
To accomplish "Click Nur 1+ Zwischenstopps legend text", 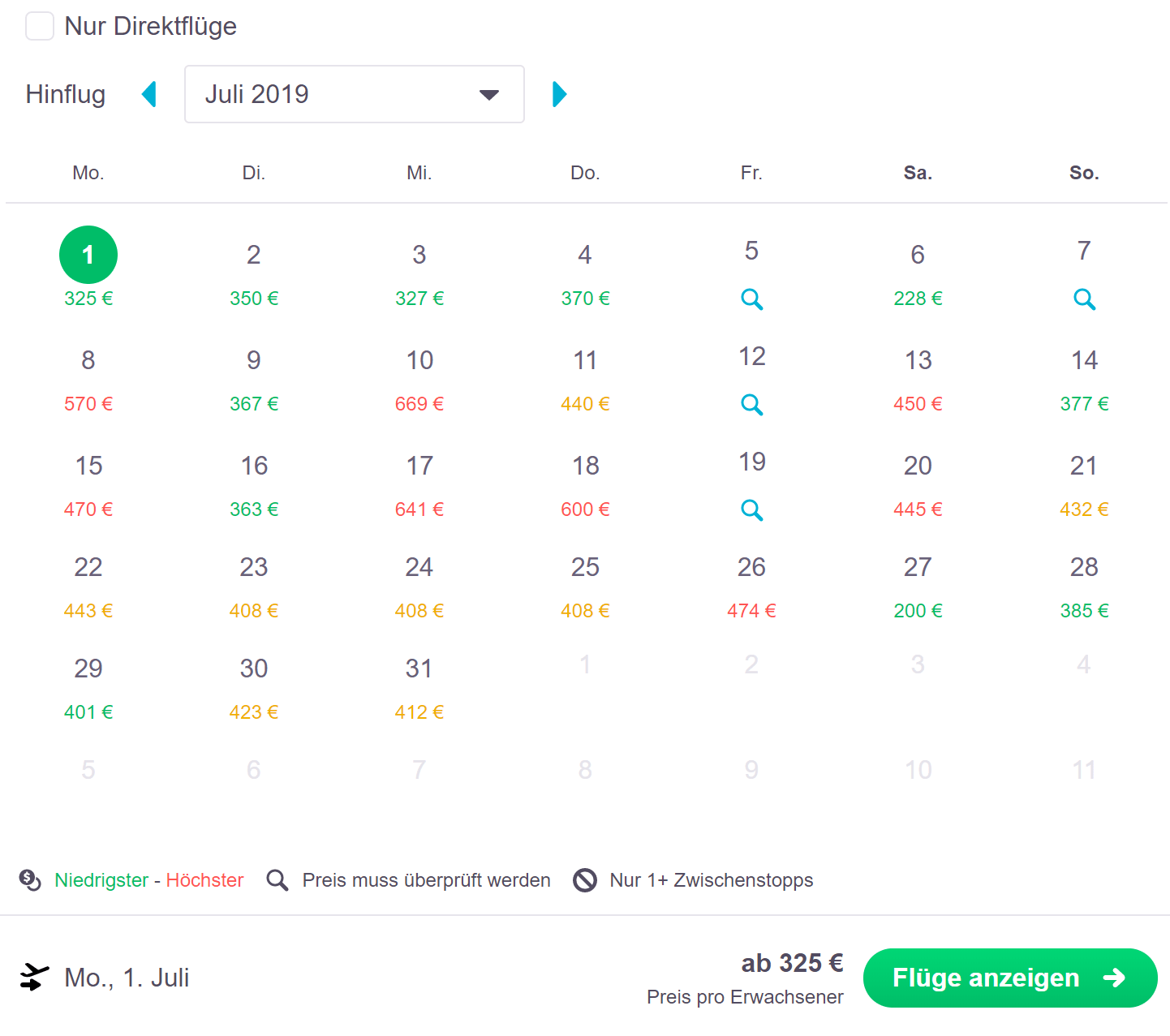I will [x=712, y=880].
